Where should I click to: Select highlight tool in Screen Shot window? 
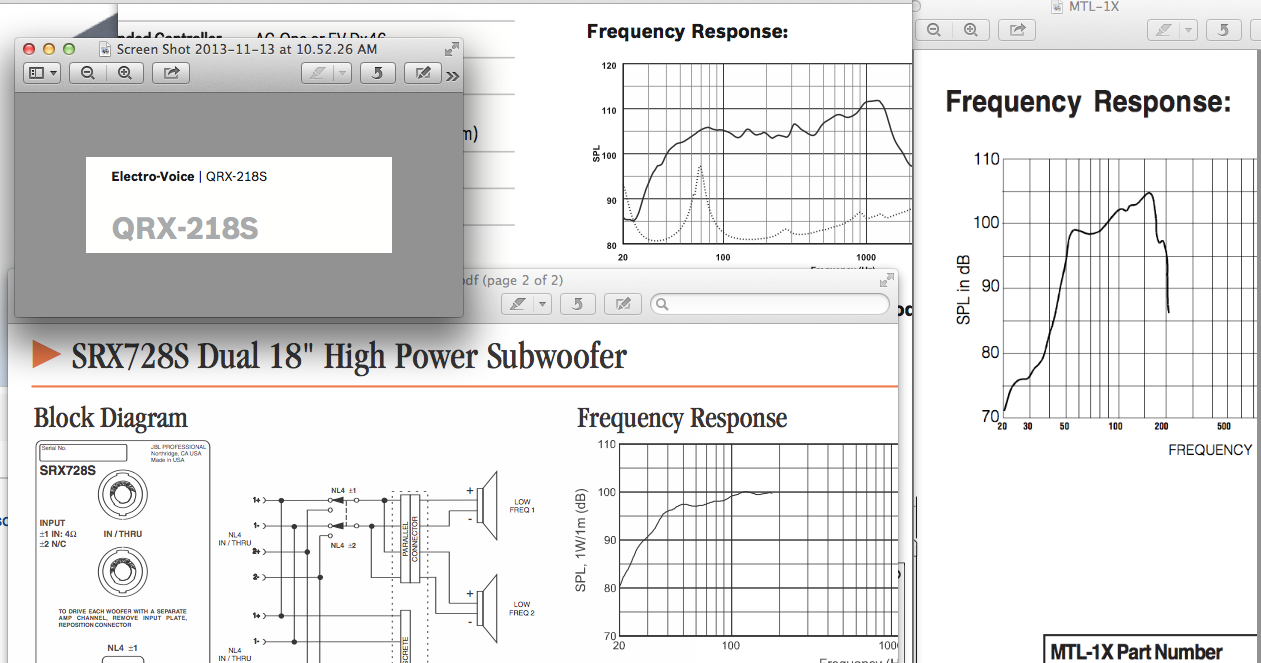click(317, 73)
